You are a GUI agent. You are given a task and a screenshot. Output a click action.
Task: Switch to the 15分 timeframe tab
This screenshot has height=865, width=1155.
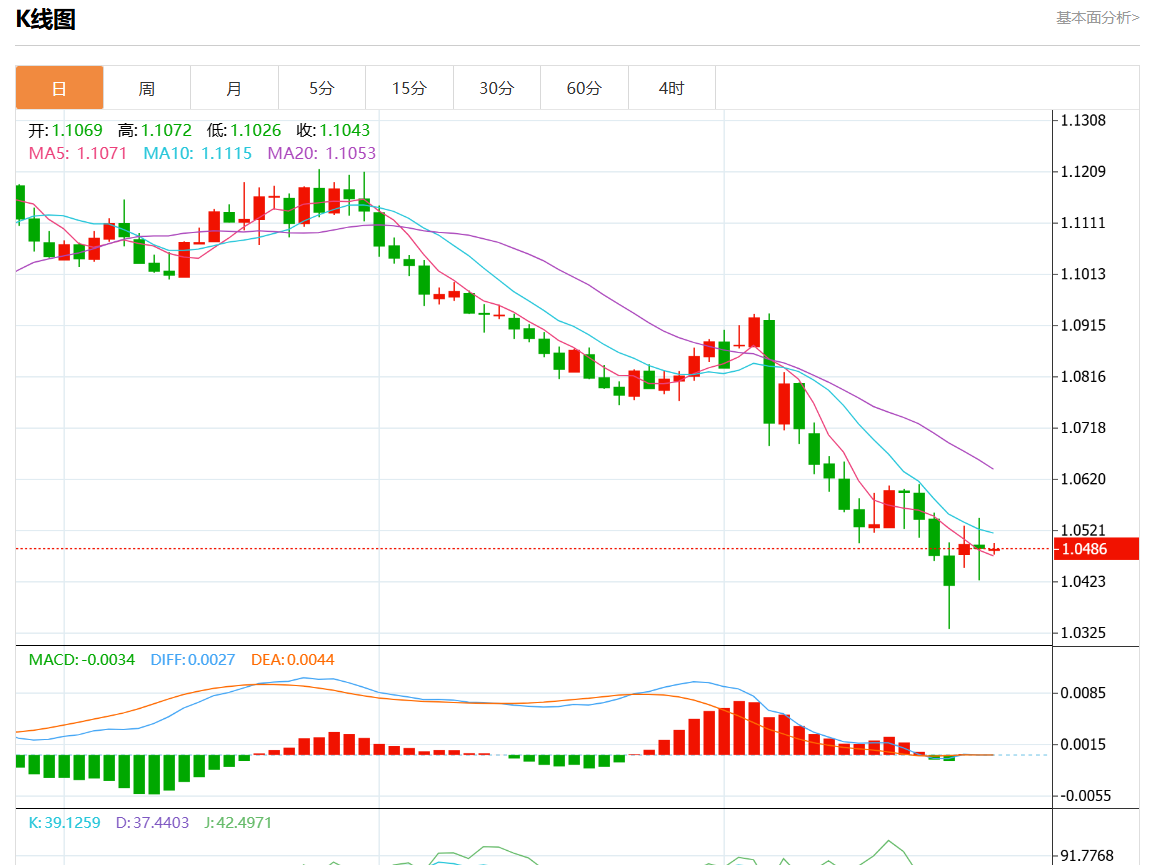(x=409, y=88)
